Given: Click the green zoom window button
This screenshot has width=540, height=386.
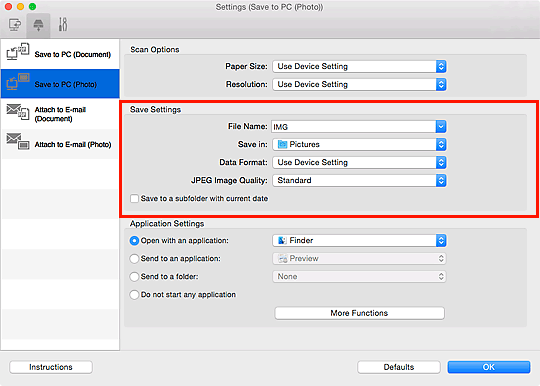Looking at the screenshot, I should (x=32, y=7).
